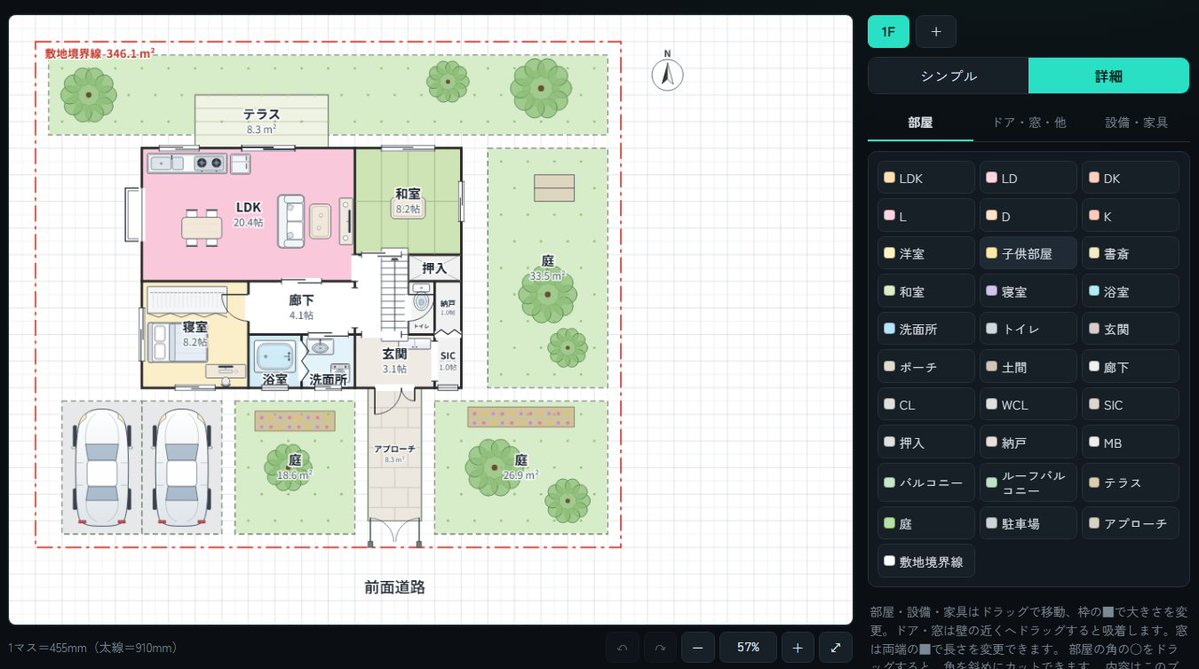This screenshot has height=669, width=1199.
Task: Open the 設備・家具 tab
Action: tap(1136, 122)
